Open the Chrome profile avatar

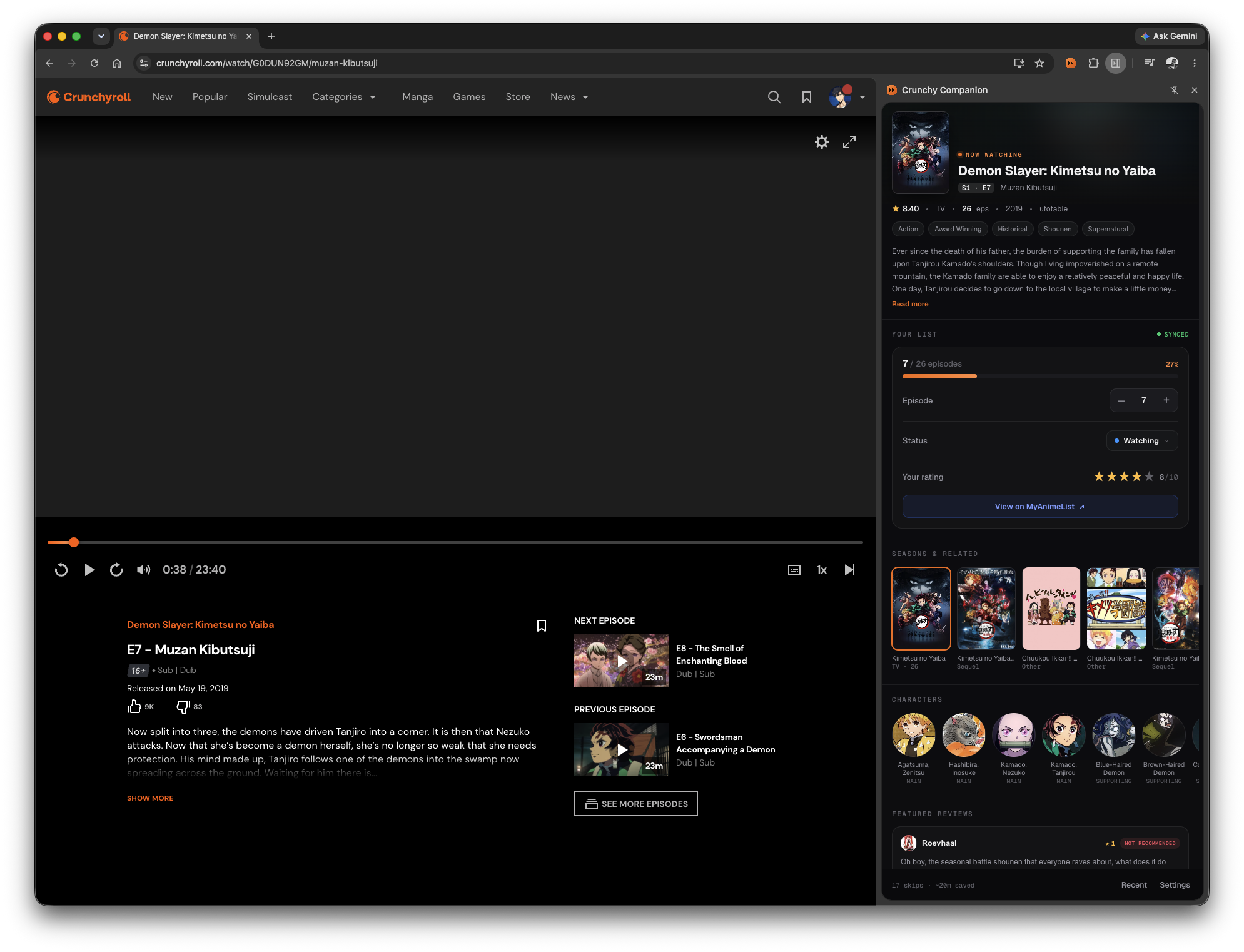pyautogui.click(x=1171, y=63)
